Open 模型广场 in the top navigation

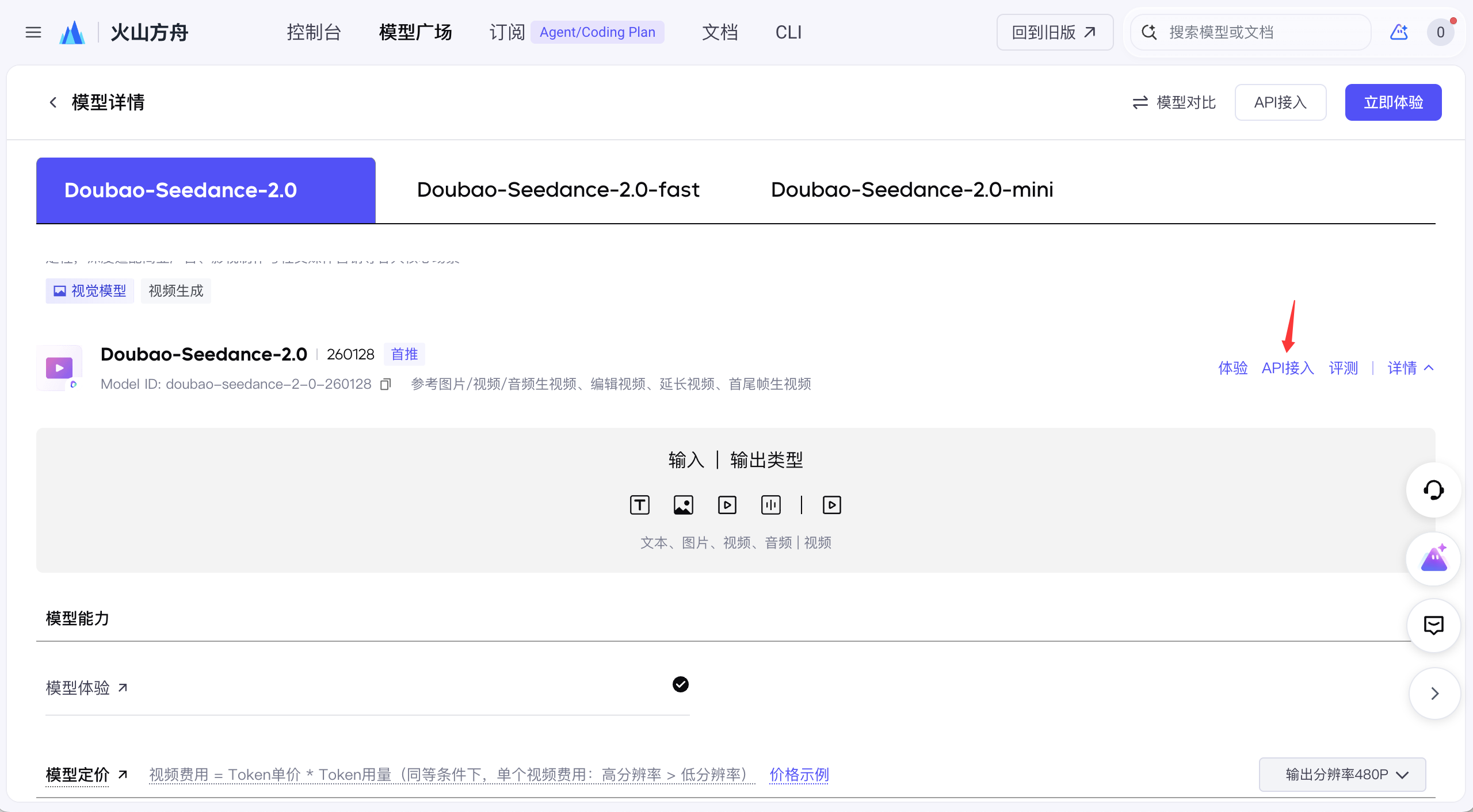tap(415, 32)
